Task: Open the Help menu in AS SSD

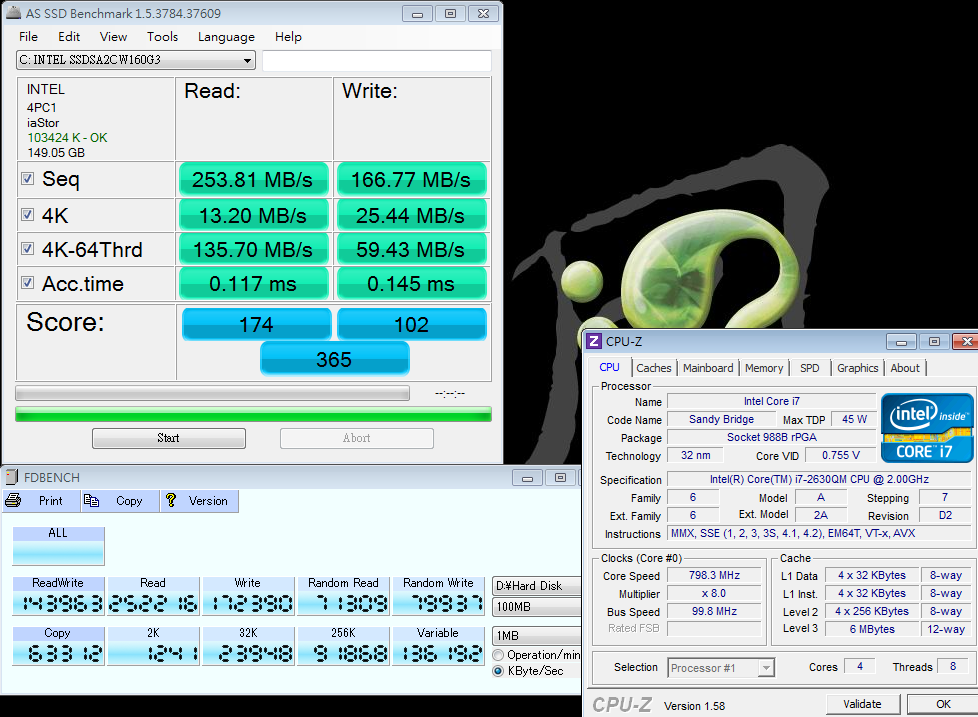Action: pyautogui.click(x=288, y=37)
